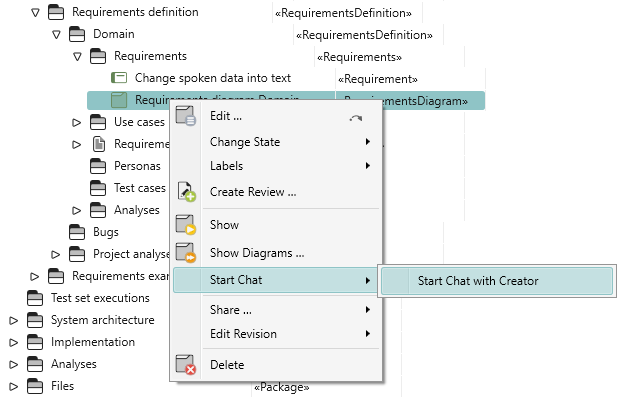Click the Show Diagrams icon with orange badge
Viewport: 628px width, 398px height.
(x=185, y=253)
